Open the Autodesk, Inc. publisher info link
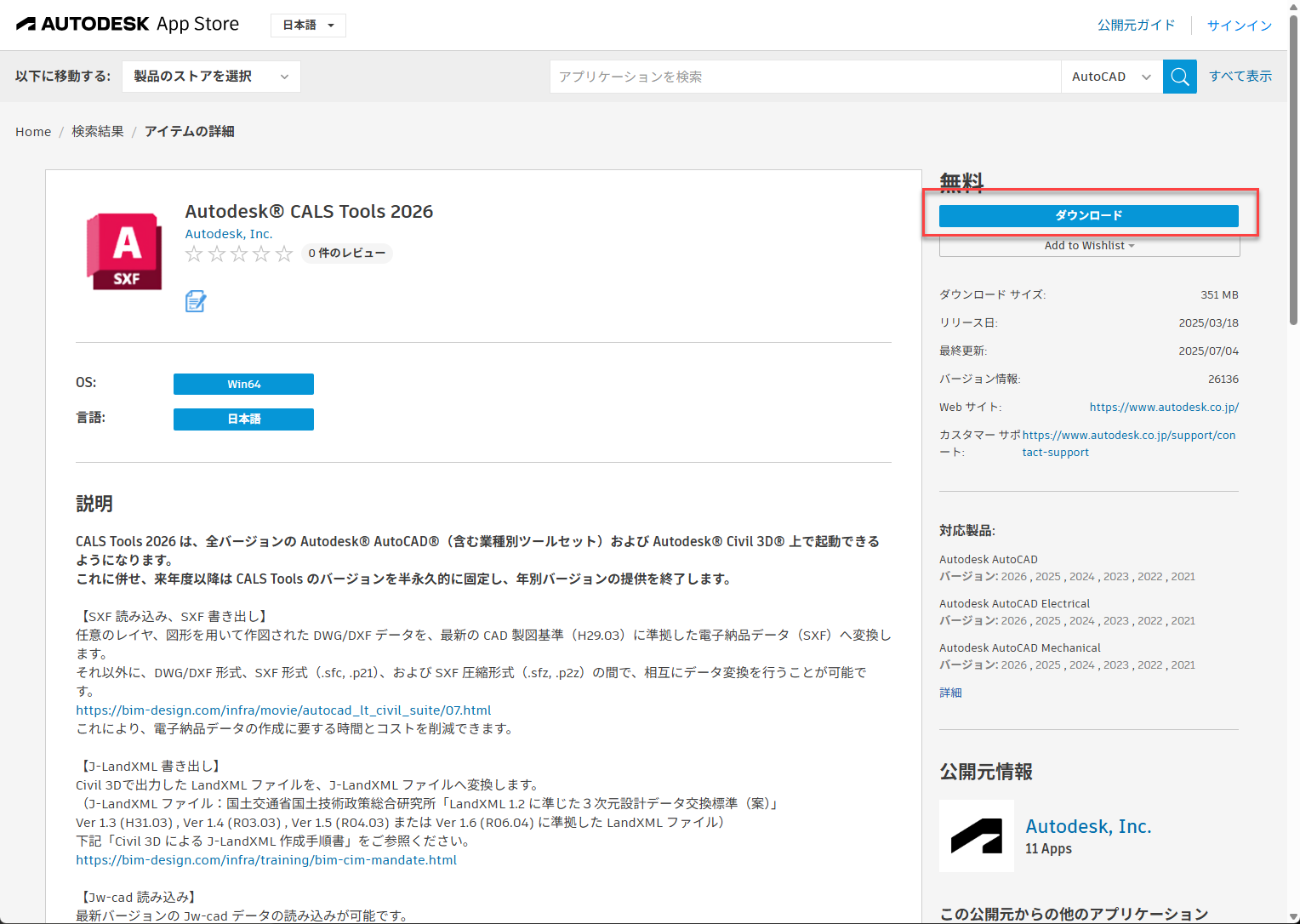The height and width of the screenshot is (924, 1300). click(1088, 827)
